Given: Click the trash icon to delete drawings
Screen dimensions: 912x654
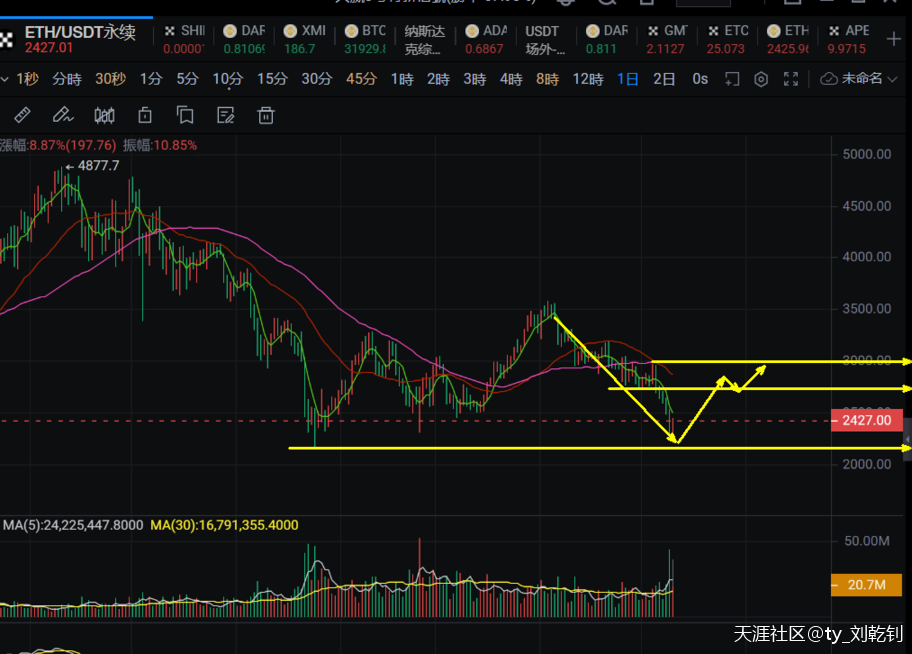Looking at the screenshot, I should [x=266, y=115].
